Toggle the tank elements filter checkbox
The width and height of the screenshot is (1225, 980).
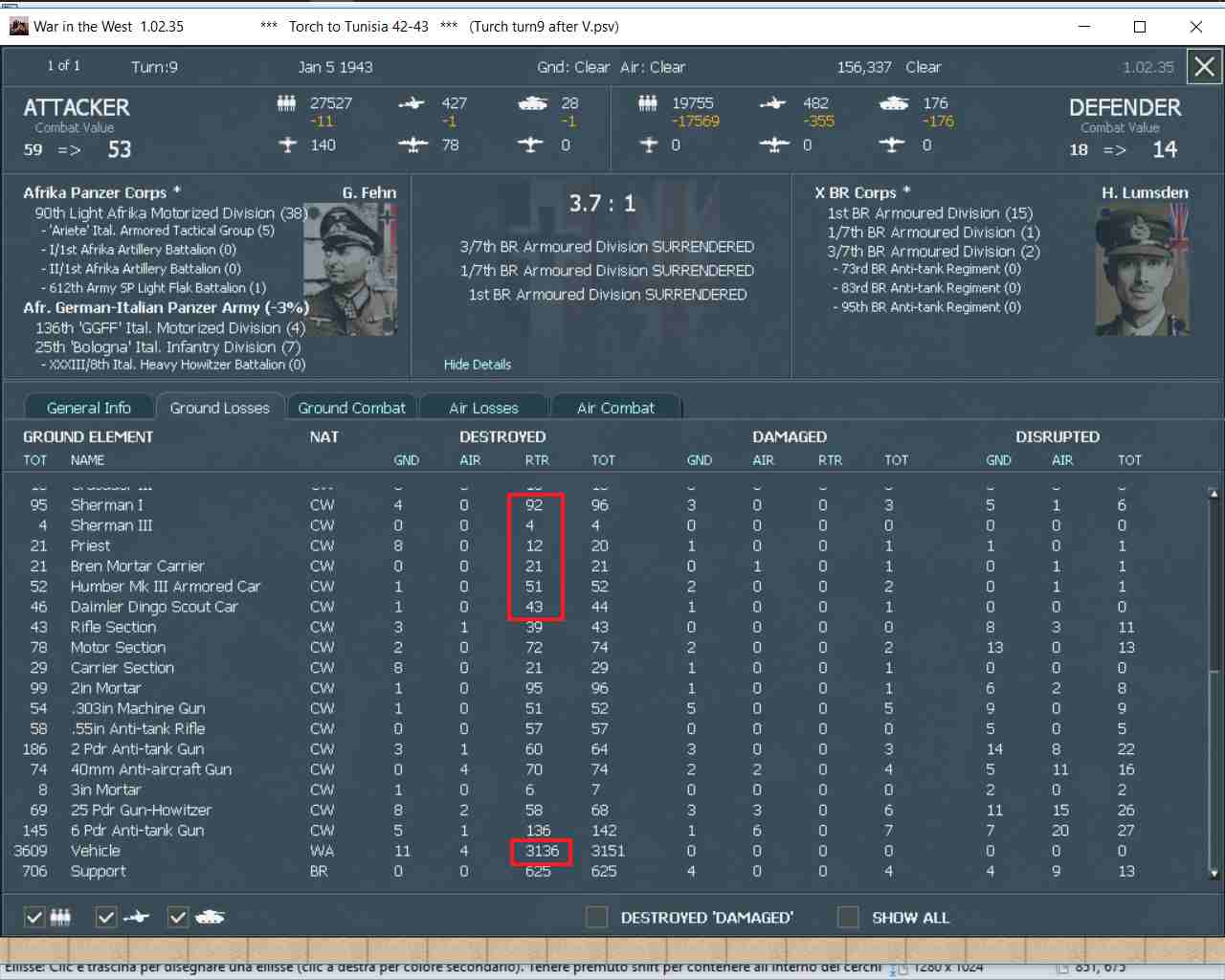(178, 917)
